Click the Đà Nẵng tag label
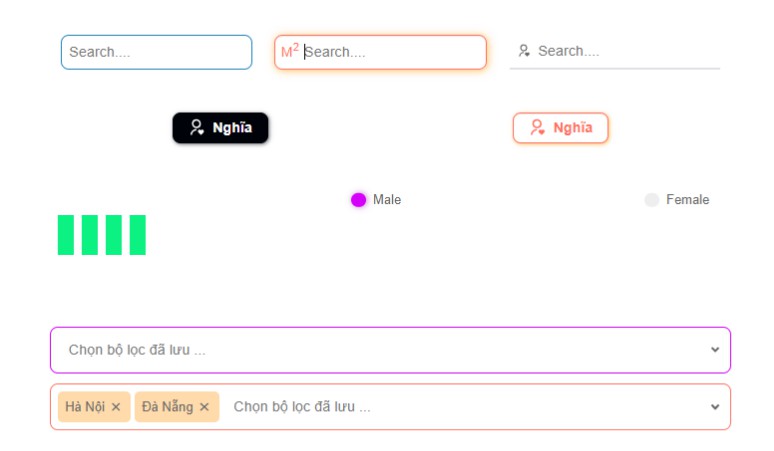Image resolution: width=774 pixels, height=451 pixels. tap(166, 407)
